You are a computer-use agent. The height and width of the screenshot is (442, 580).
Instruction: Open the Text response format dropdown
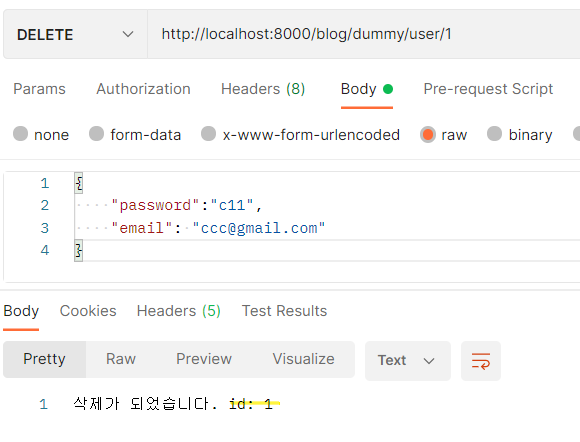[x=408, y=361]
